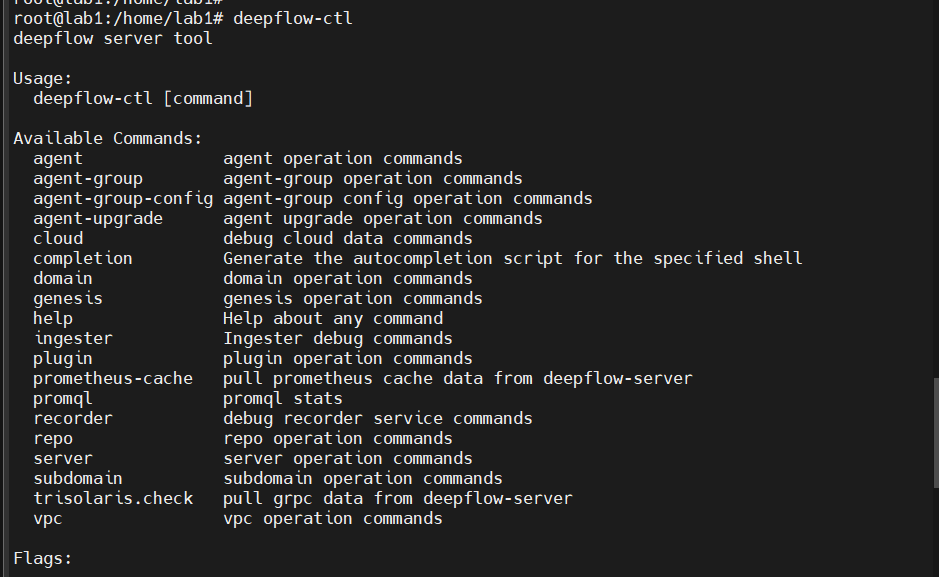Click 'agent-group-config' in the command list
This screenshot has height=577, width=939.
(x=123, y=198)
